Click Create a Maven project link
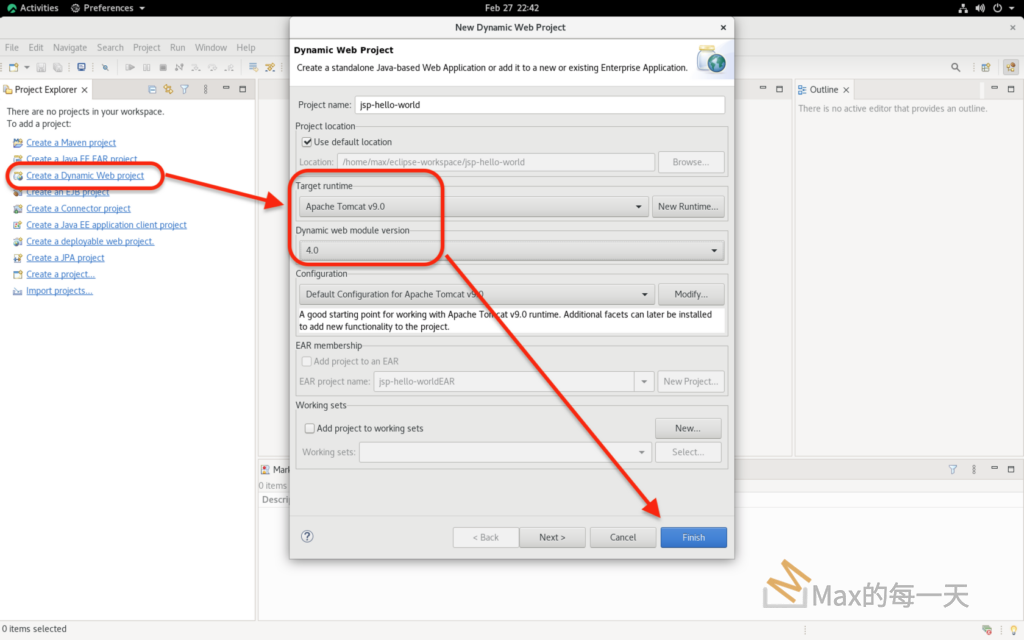 point(71,143)
